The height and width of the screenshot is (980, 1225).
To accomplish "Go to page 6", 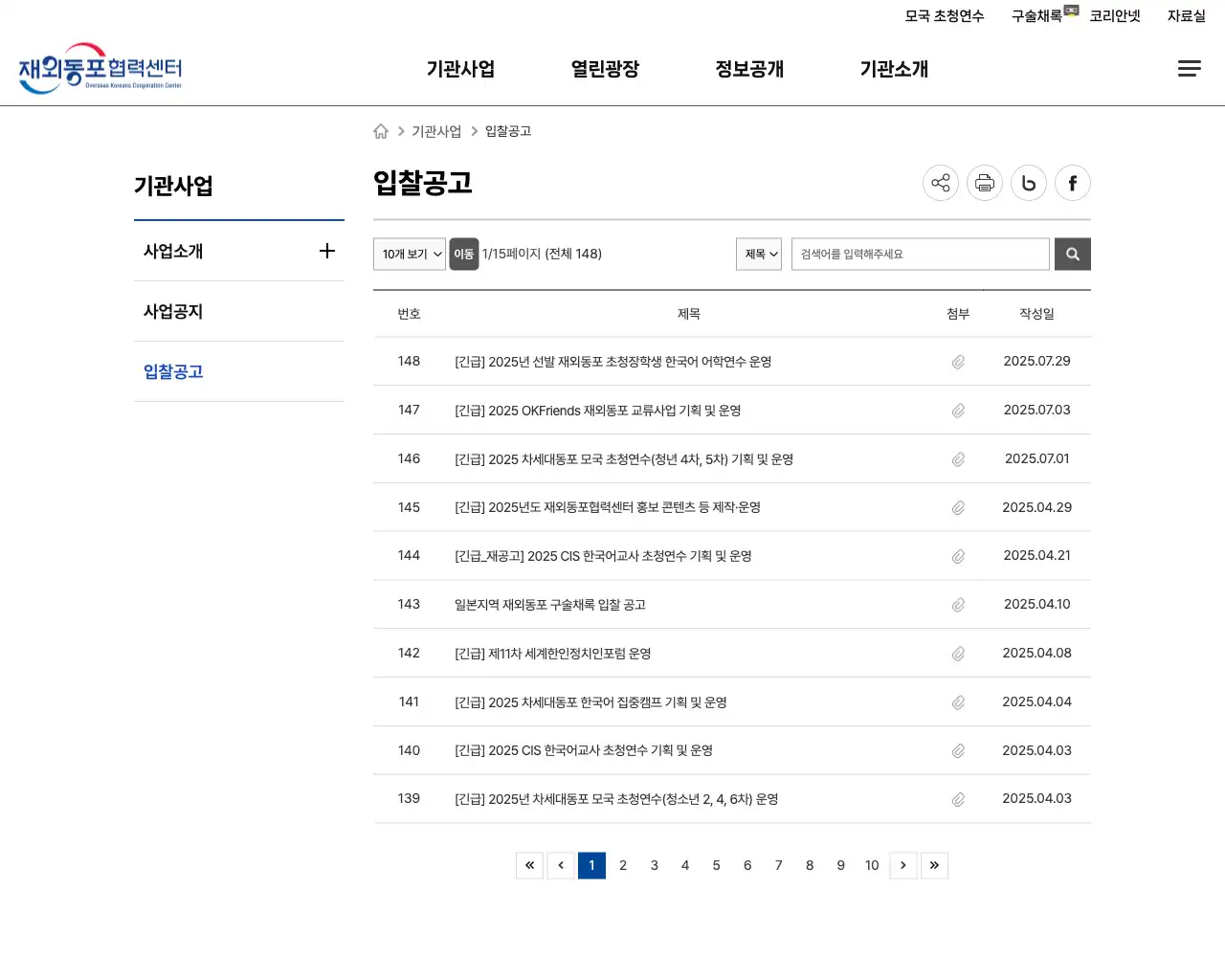I will [x=747, y=865].
